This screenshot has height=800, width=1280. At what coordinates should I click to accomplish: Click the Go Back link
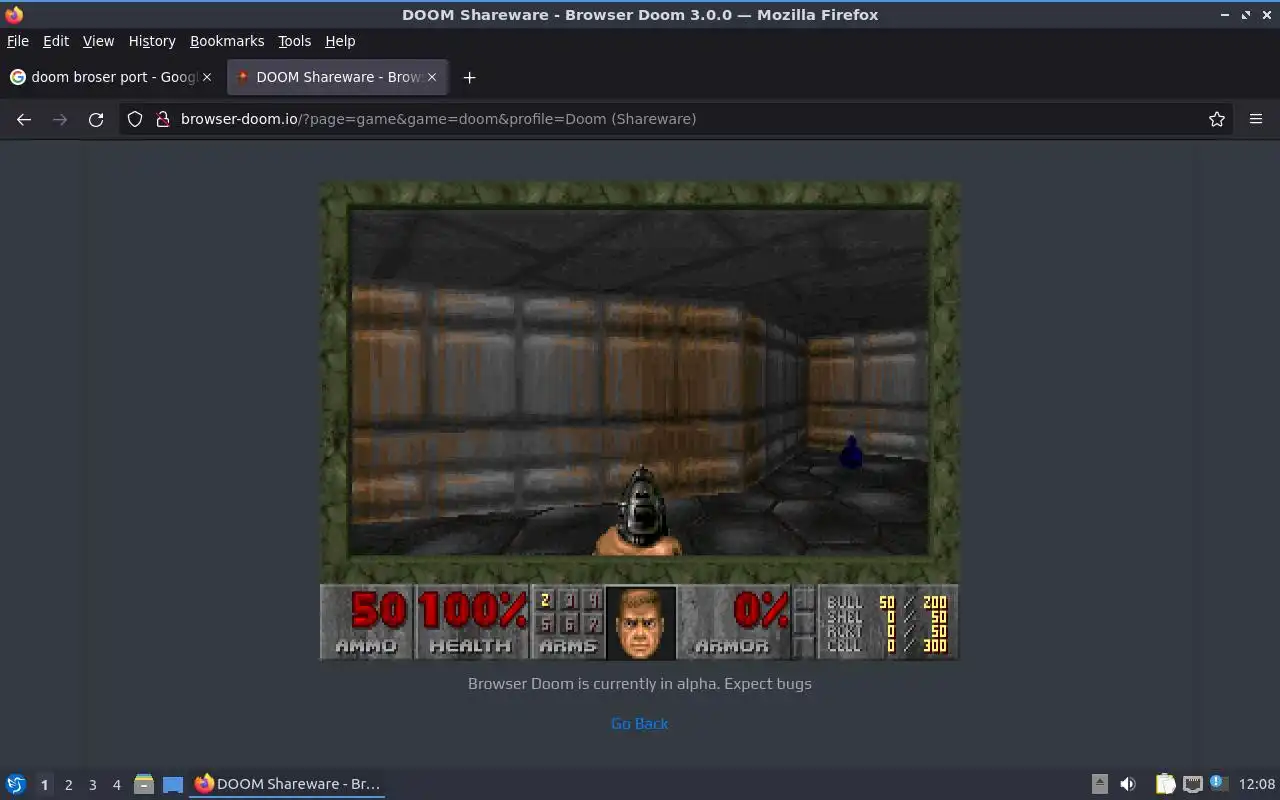point(640,723)
